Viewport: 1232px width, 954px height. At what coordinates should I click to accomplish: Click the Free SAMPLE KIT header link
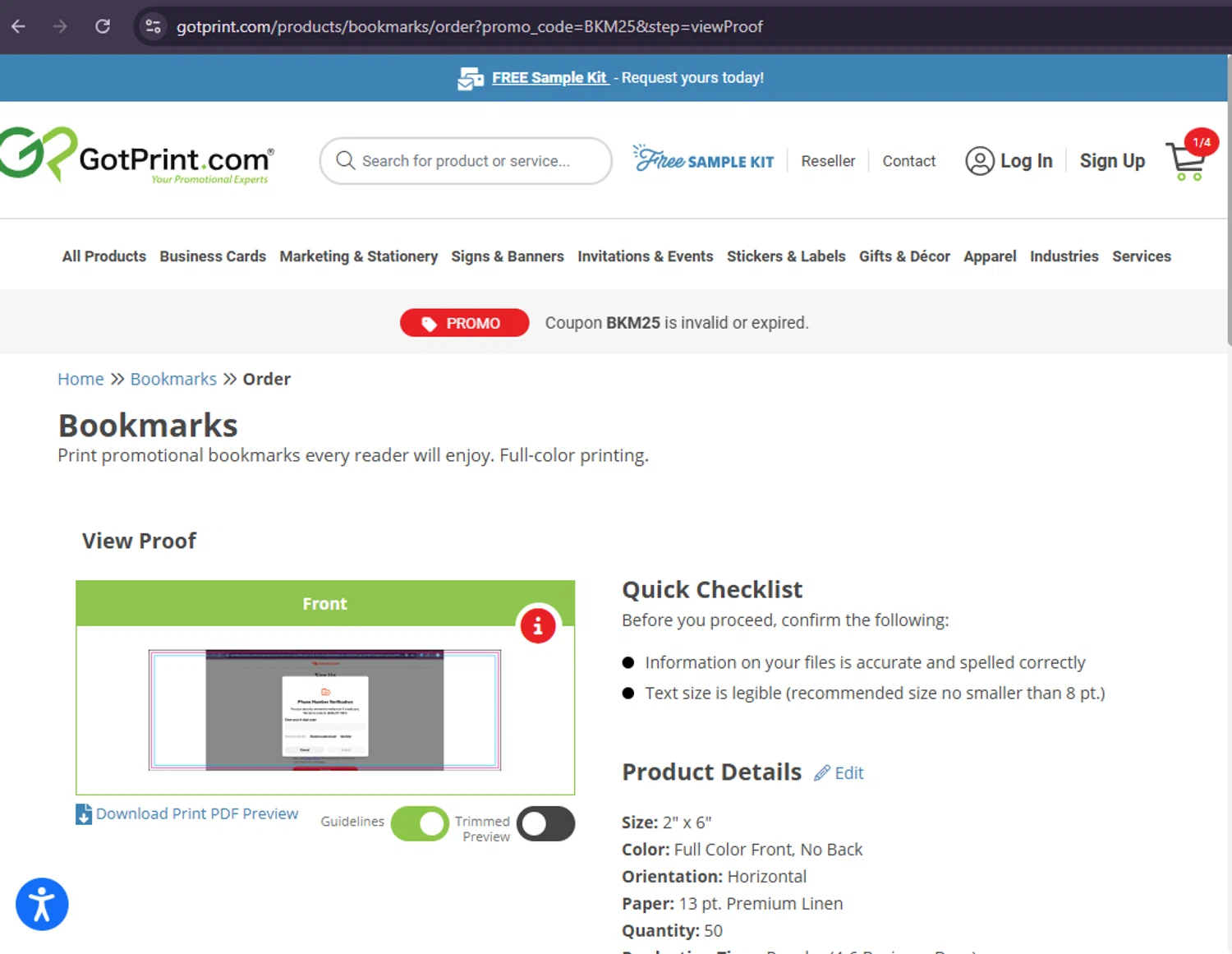coord(703,159)
